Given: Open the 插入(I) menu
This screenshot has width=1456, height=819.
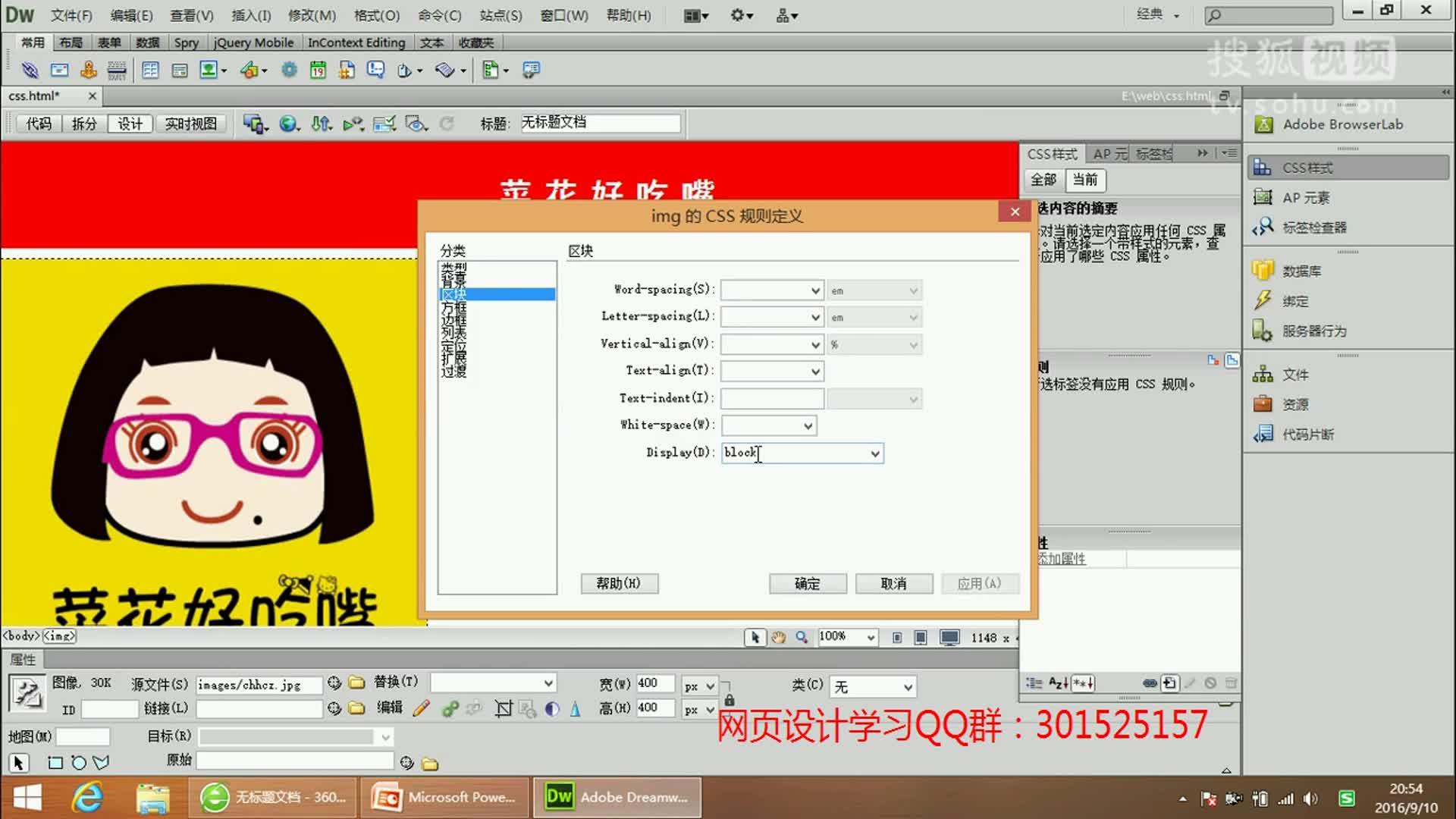Looking at the screenshot, I should click(x=250, y=15).
